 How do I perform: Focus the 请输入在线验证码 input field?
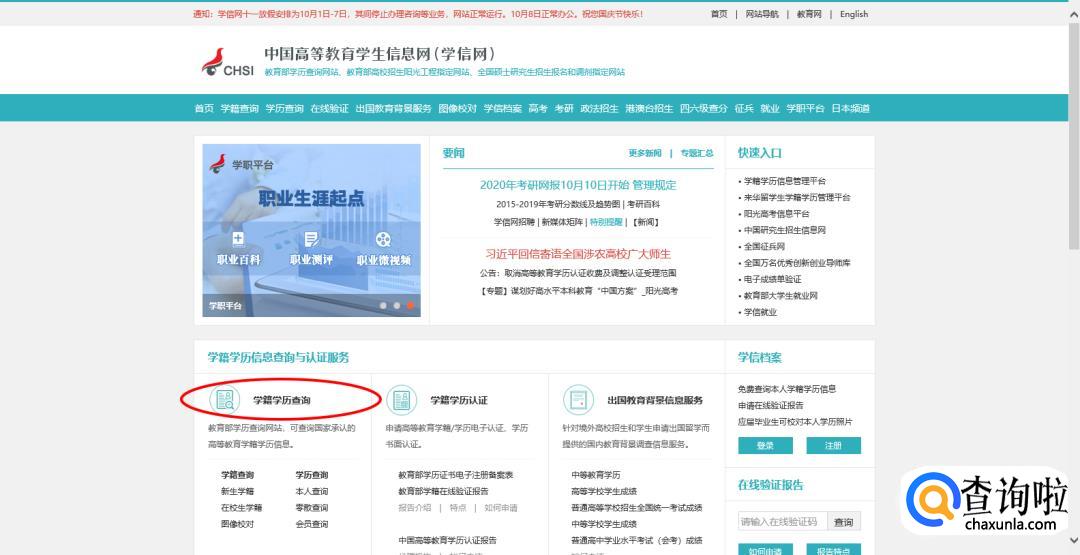coord(782,522)
